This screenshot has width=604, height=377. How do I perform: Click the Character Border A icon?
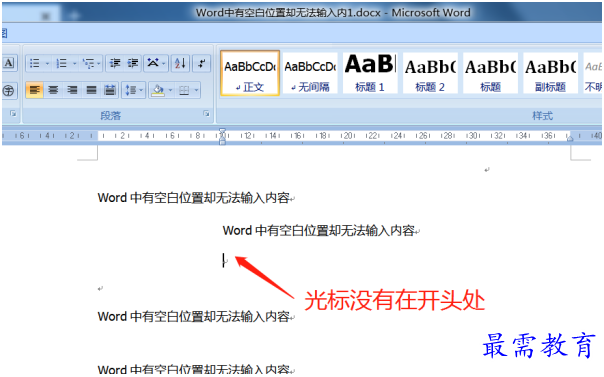tap(8, 63)
